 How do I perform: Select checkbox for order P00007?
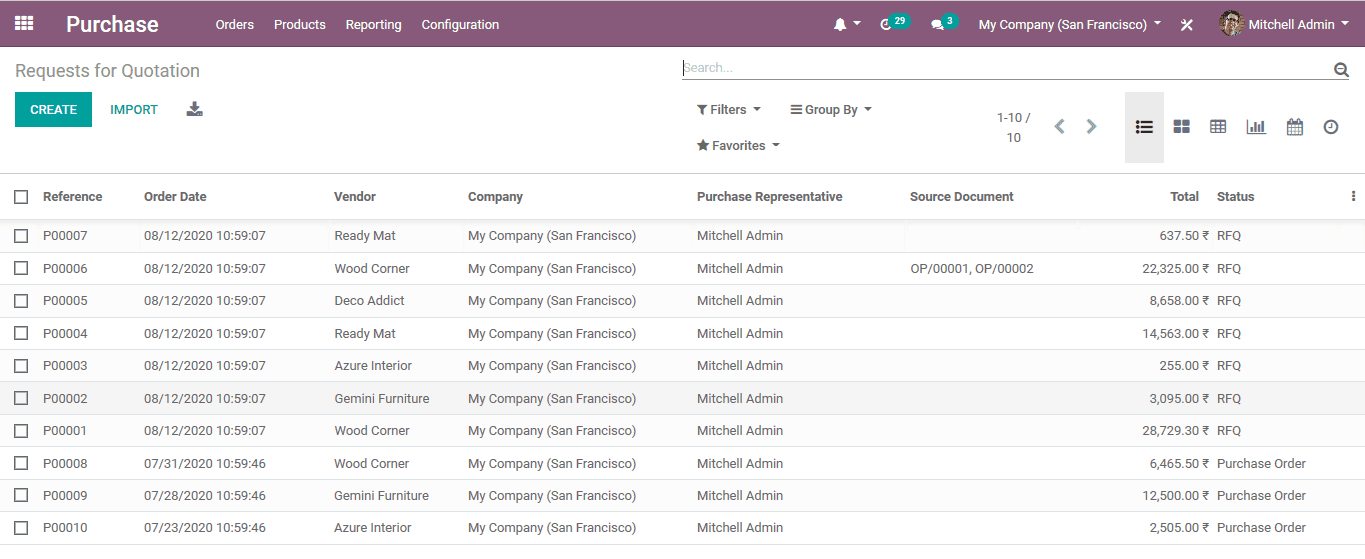[x=21, y=236]
